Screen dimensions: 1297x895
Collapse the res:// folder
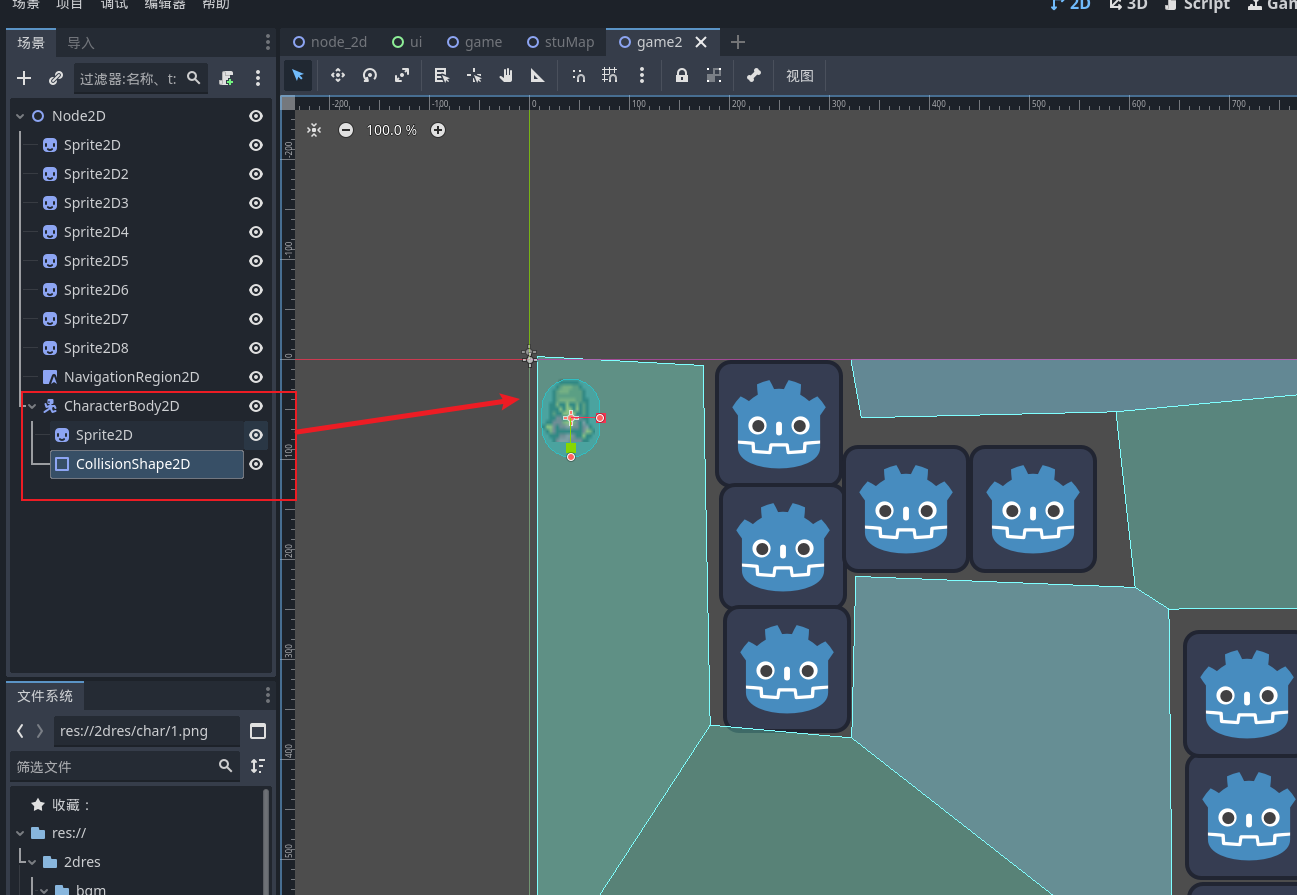tap(20, 833)
